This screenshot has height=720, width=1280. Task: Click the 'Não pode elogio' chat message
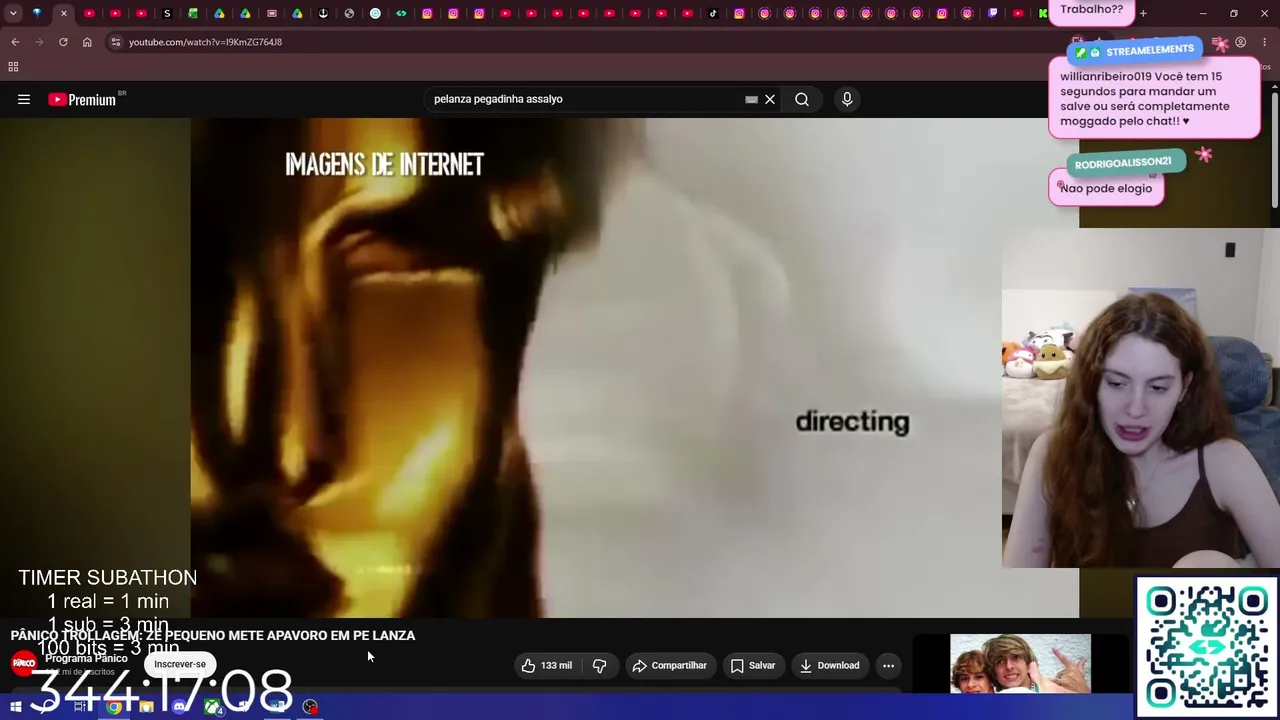tap(1106, 188)
